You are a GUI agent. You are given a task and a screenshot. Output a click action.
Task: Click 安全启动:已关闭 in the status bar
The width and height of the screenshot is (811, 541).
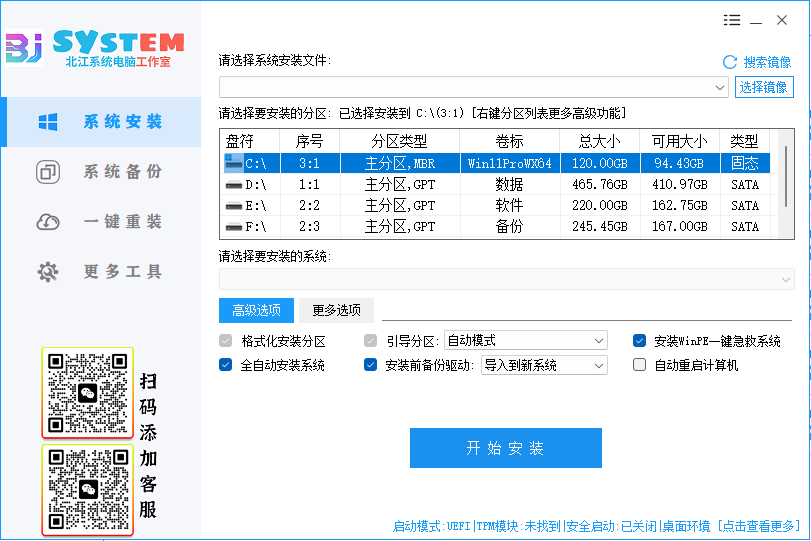click(x=611, y=527)
